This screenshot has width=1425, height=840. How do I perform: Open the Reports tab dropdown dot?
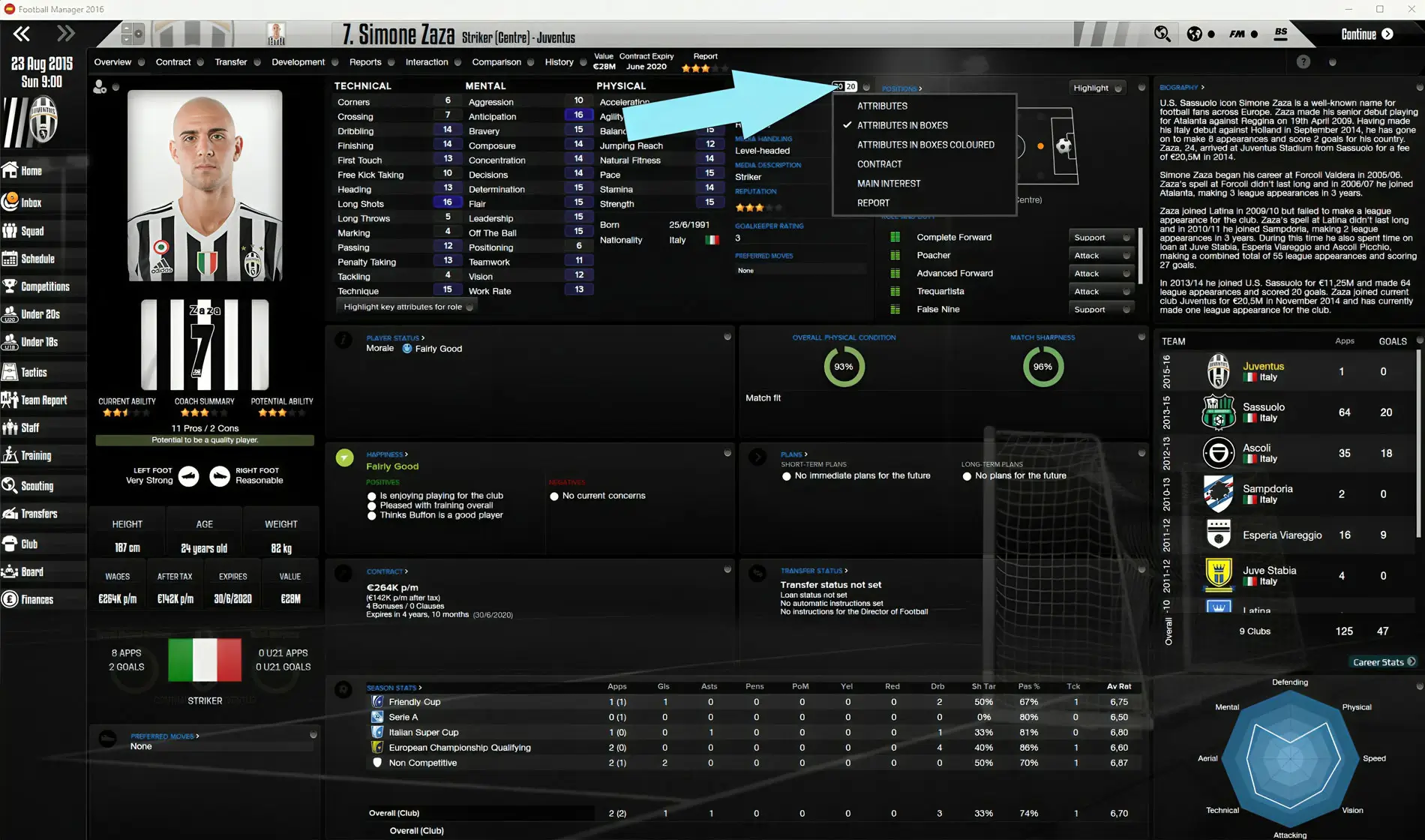coord(391,62)
